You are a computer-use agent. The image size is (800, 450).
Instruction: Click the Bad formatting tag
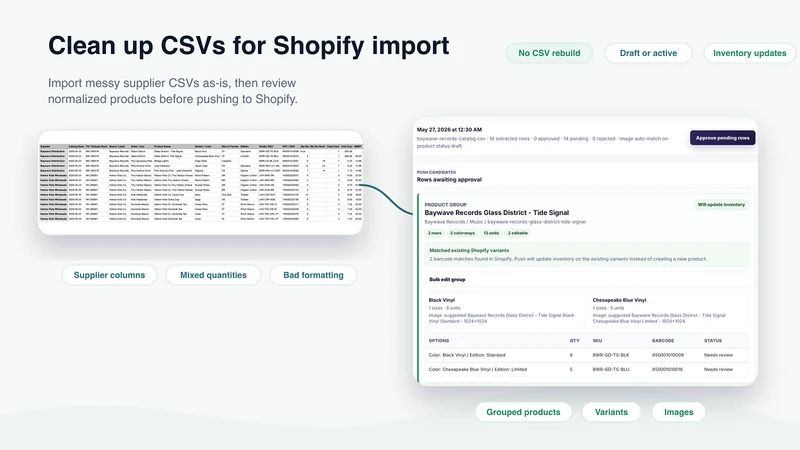coord(313,275)
